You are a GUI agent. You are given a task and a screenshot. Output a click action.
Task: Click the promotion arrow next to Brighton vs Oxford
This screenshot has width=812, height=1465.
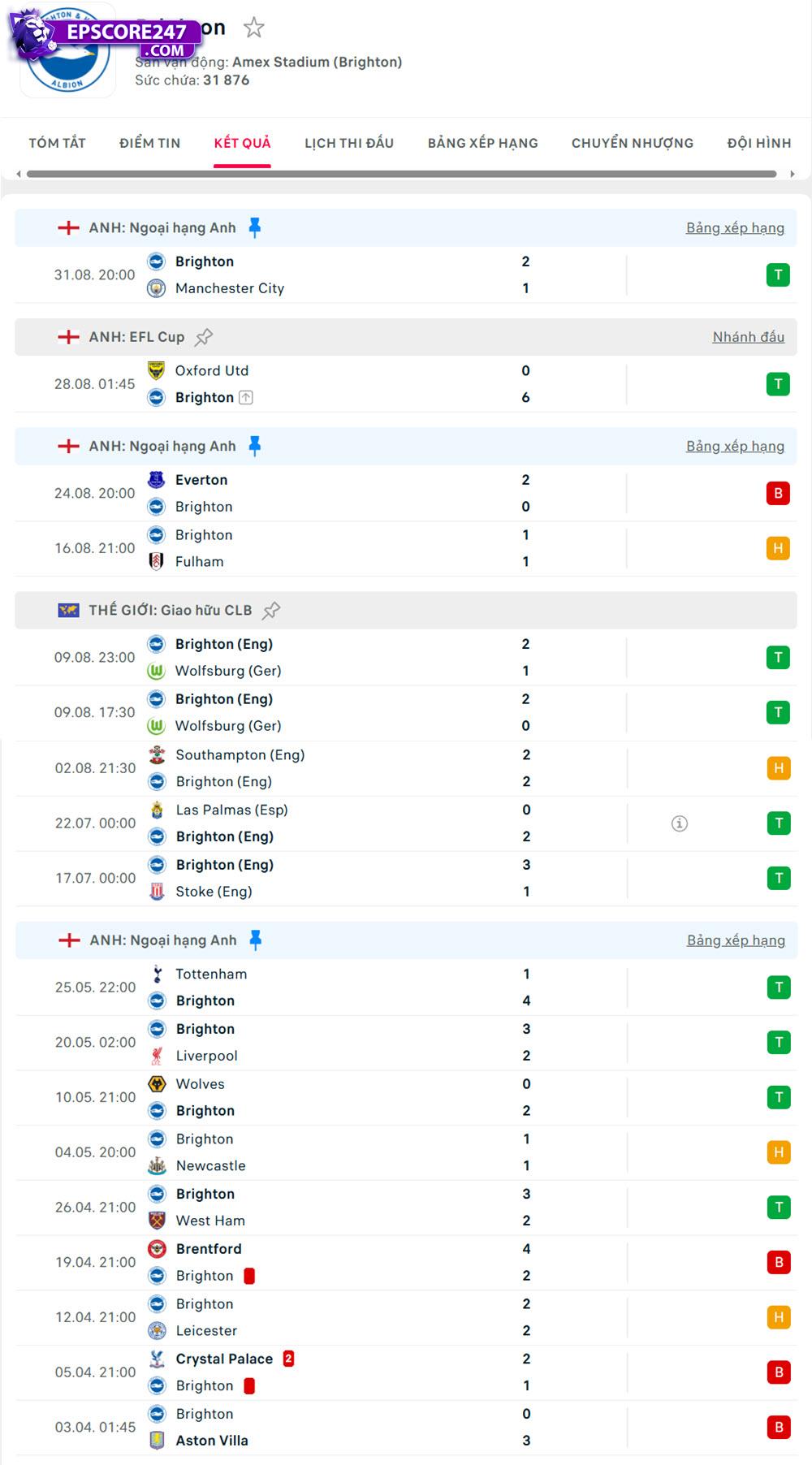[x=246, y=397]
